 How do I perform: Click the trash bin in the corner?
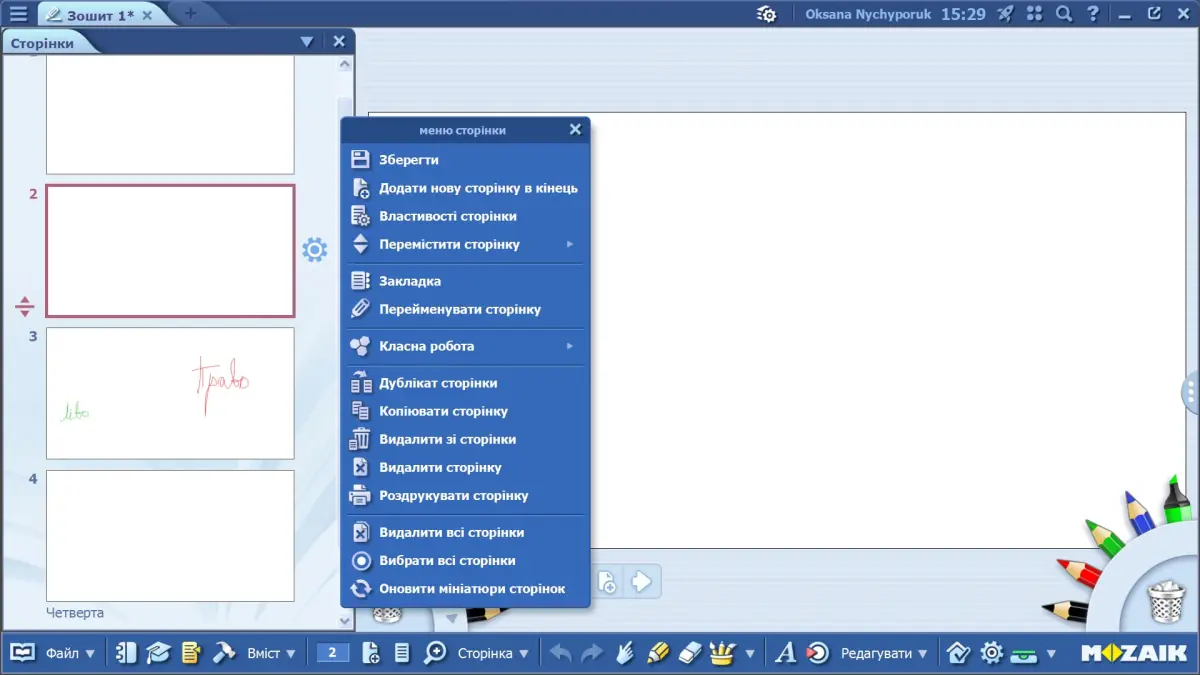1166,603
